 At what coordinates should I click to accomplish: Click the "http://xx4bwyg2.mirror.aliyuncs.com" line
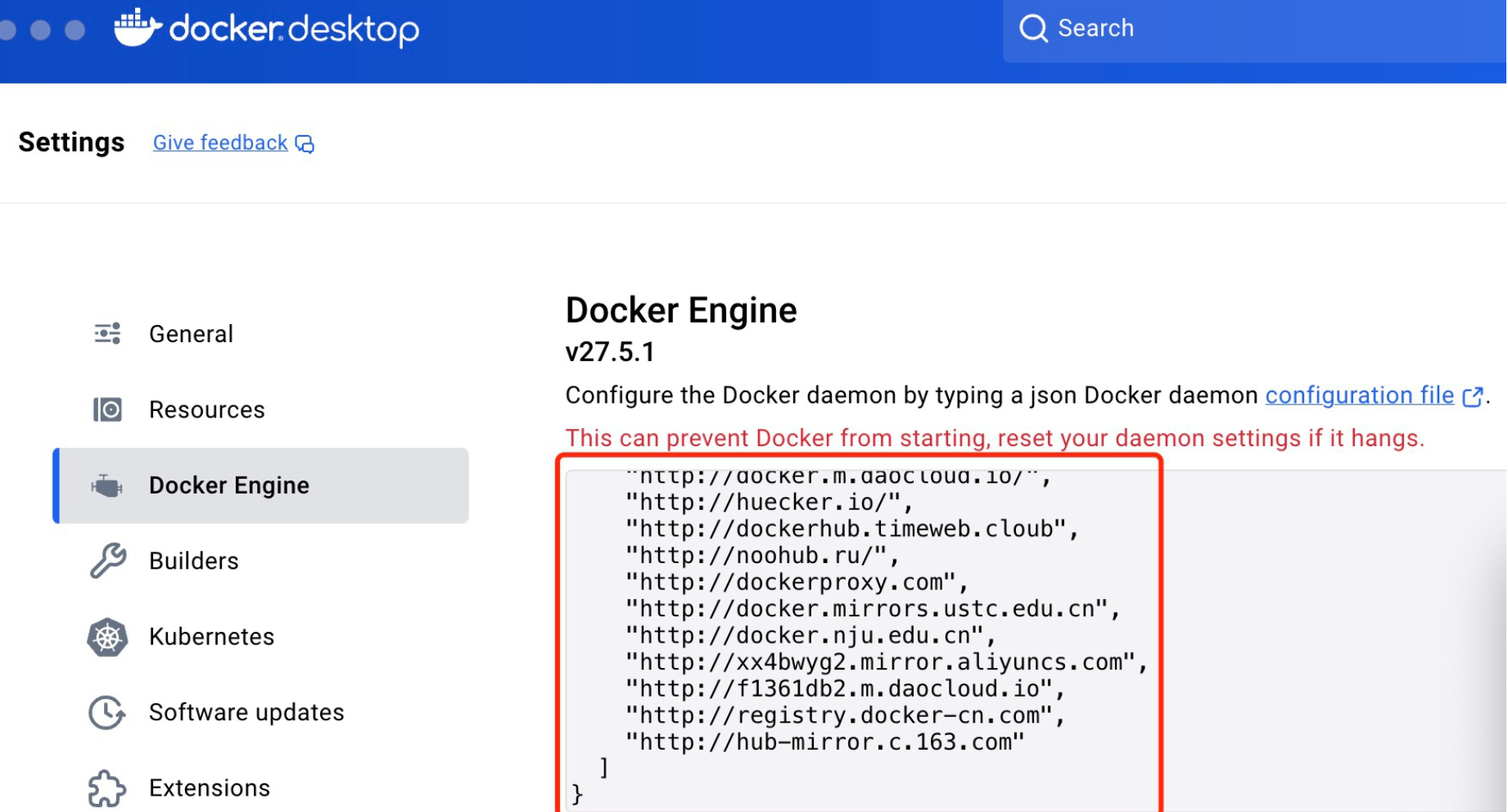(887, 662)
